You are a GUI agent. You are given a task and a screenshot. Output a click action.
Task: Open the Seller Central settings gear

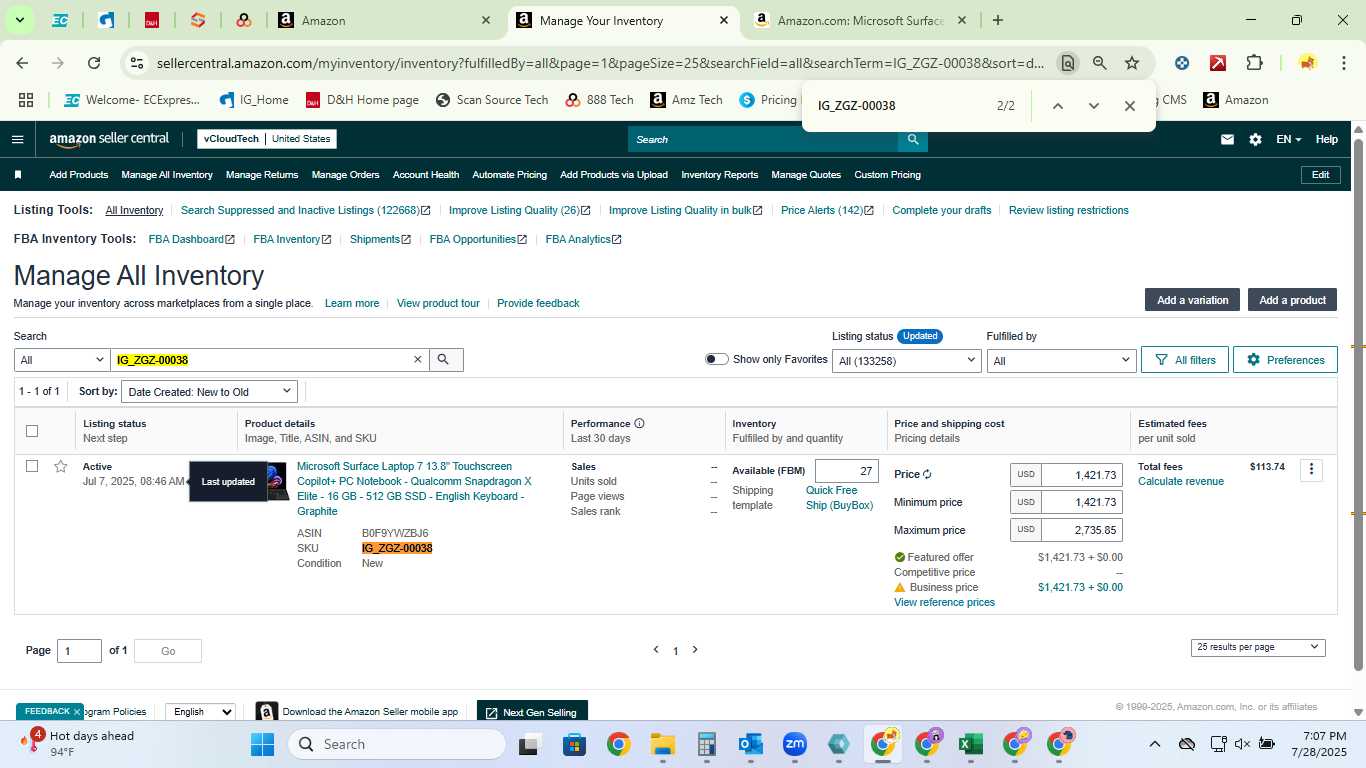click(1255, 139)
